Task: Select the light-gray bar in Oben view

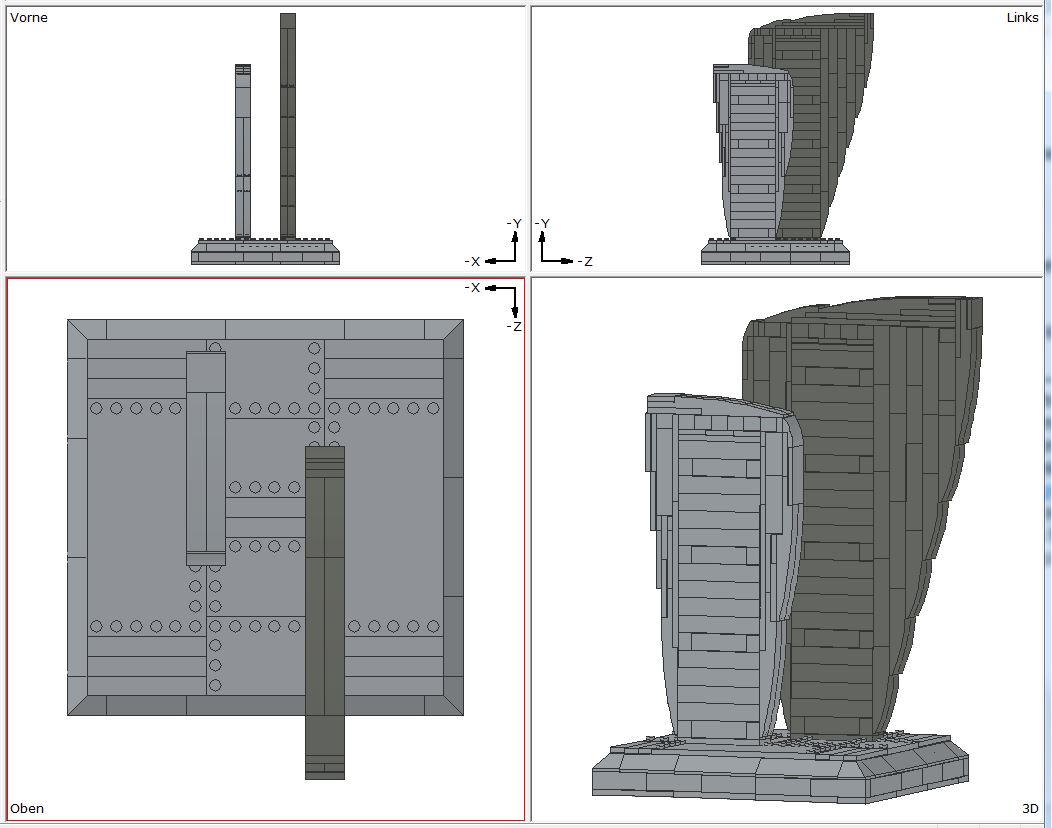Action: [x=205, y=458]
